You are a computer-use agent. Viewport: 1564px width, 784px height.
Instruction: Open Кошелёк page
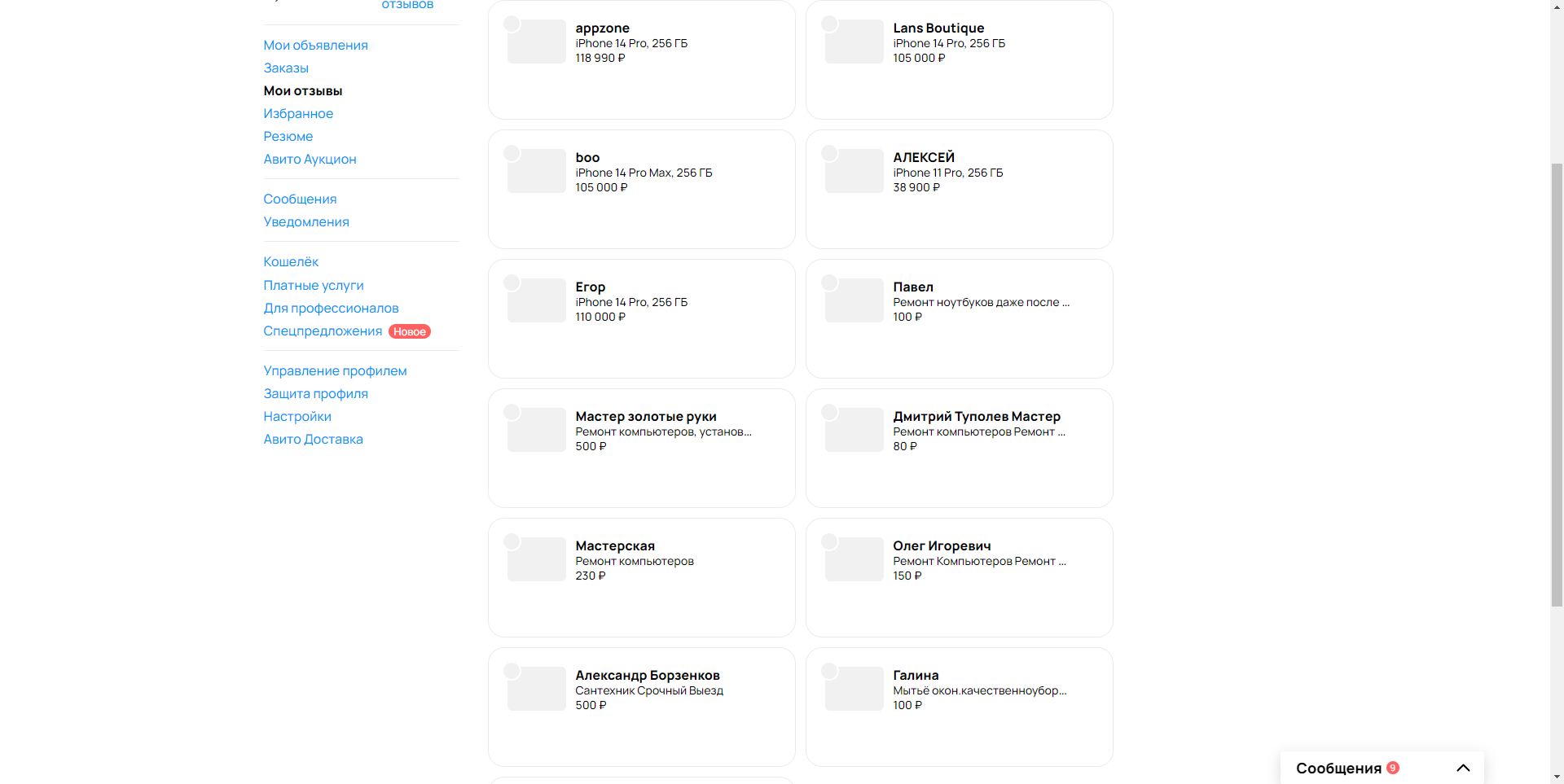291,261
